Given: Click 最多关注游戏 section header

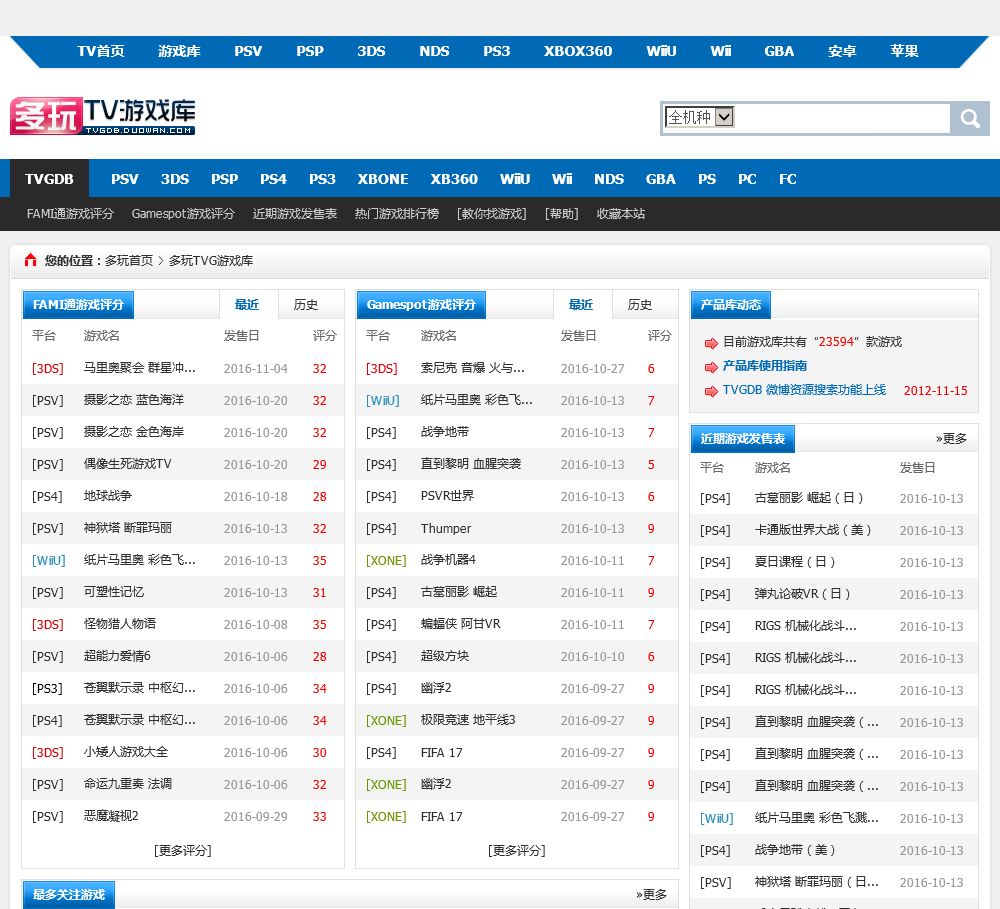Looking at the screenshot, I should (x=68, y=894).
